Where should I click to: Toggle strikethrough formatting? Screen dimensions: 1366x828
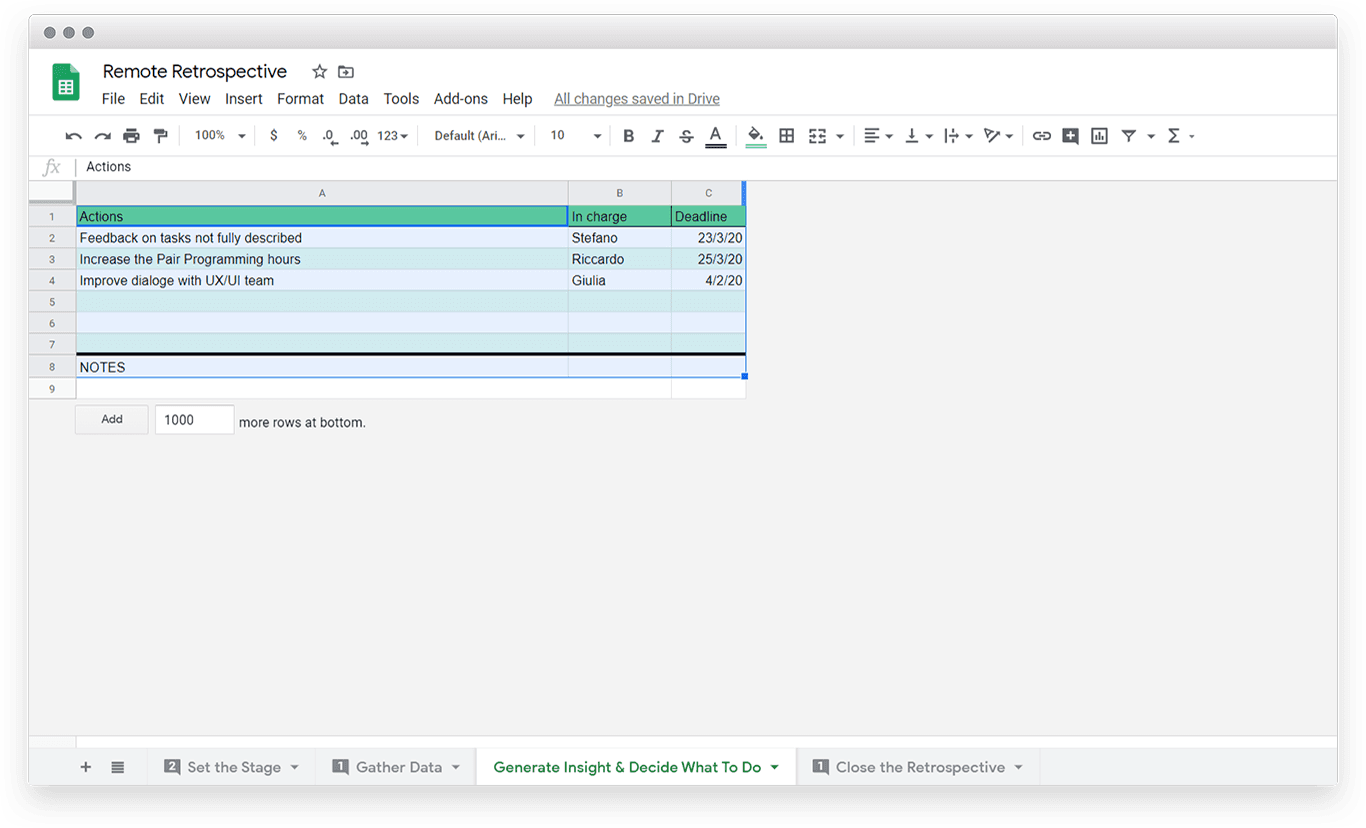pos(686,136)
